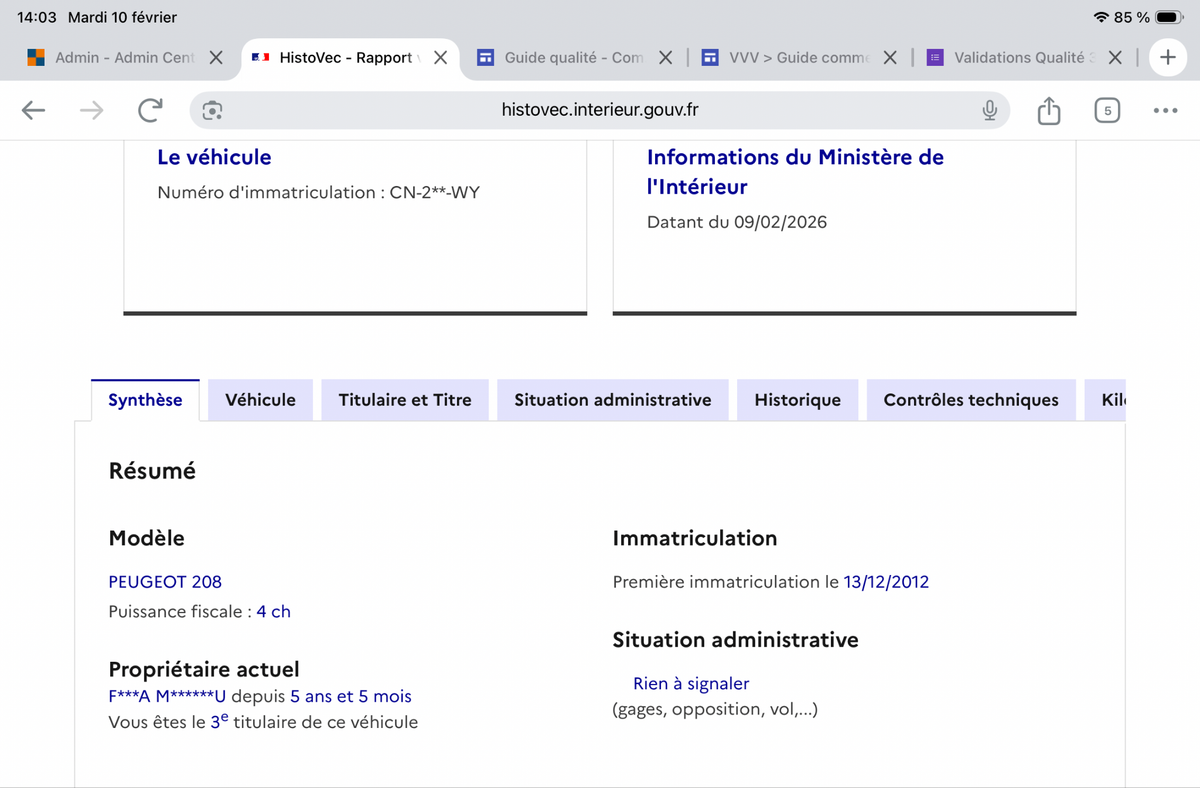Image resolution: width=1200 pixels, height=788 pixels.
Task: Close the Admin Center tab
Action: point(216,58)
